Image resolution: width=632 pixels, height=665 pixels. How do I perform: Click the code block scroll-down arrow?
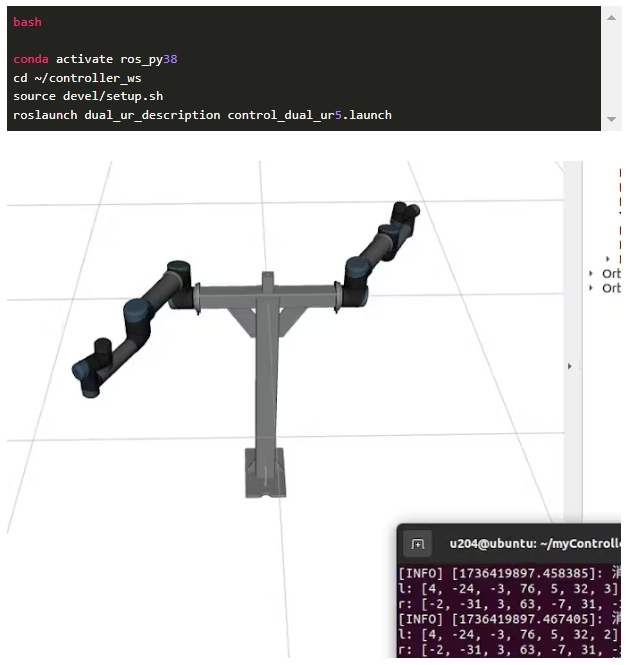tap(611, 119)
